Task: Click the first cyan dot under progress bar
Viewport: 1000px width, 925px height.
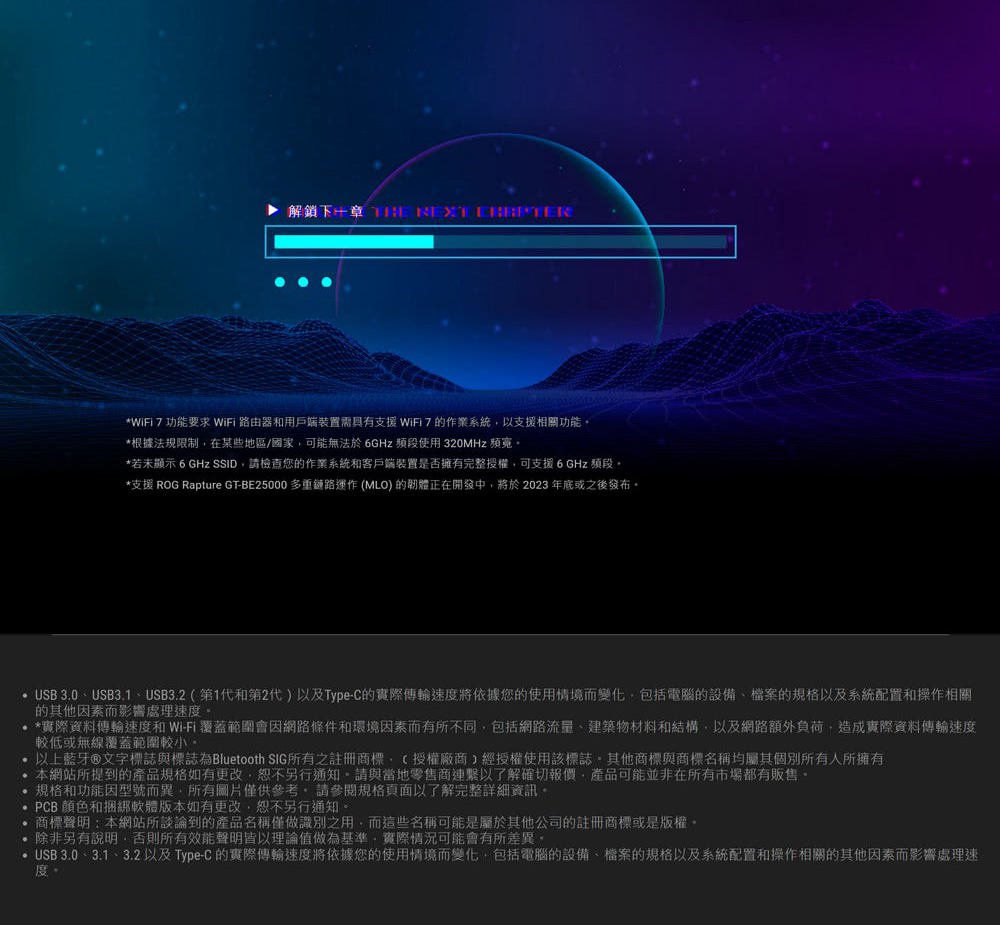Action: point(280,282)
